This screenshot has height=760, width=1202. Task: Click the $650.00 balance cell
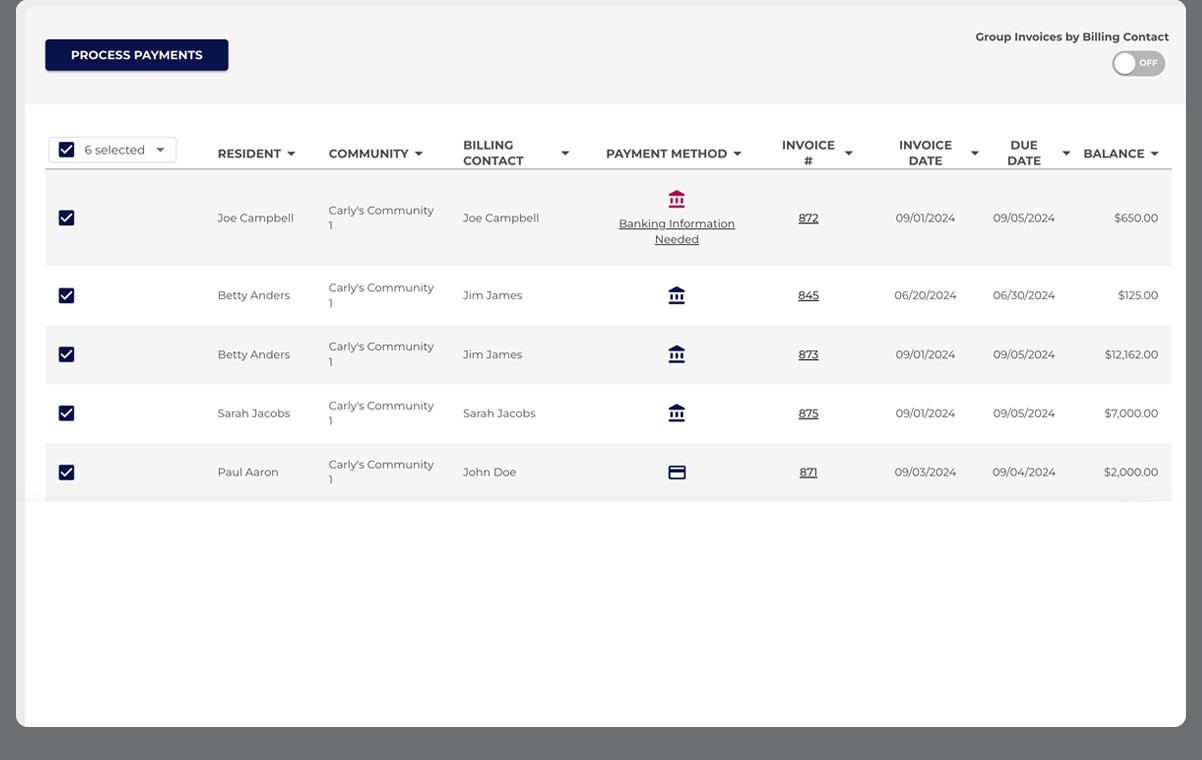pos(1136,218)
